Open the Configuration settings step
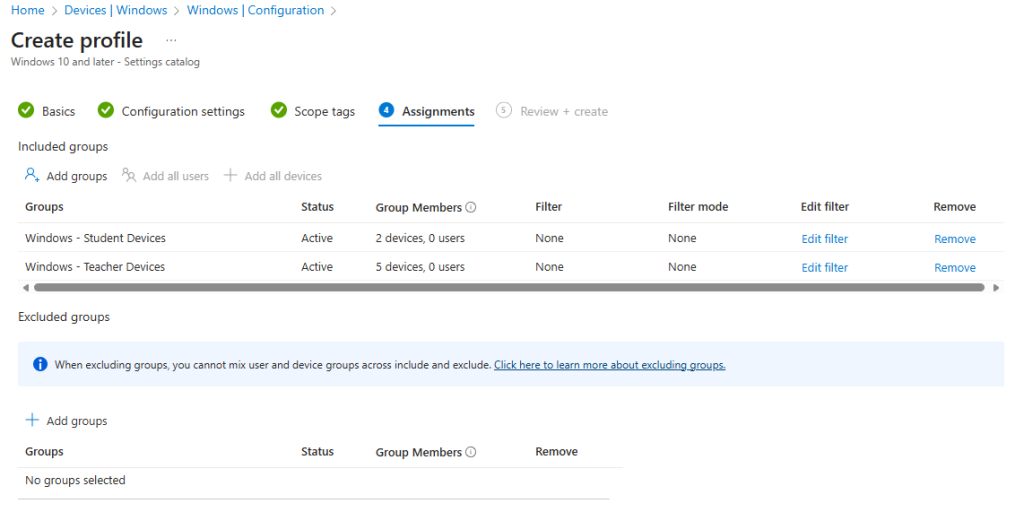Image resolution: width=1024 pixels, height=512 pixels. 182,111
